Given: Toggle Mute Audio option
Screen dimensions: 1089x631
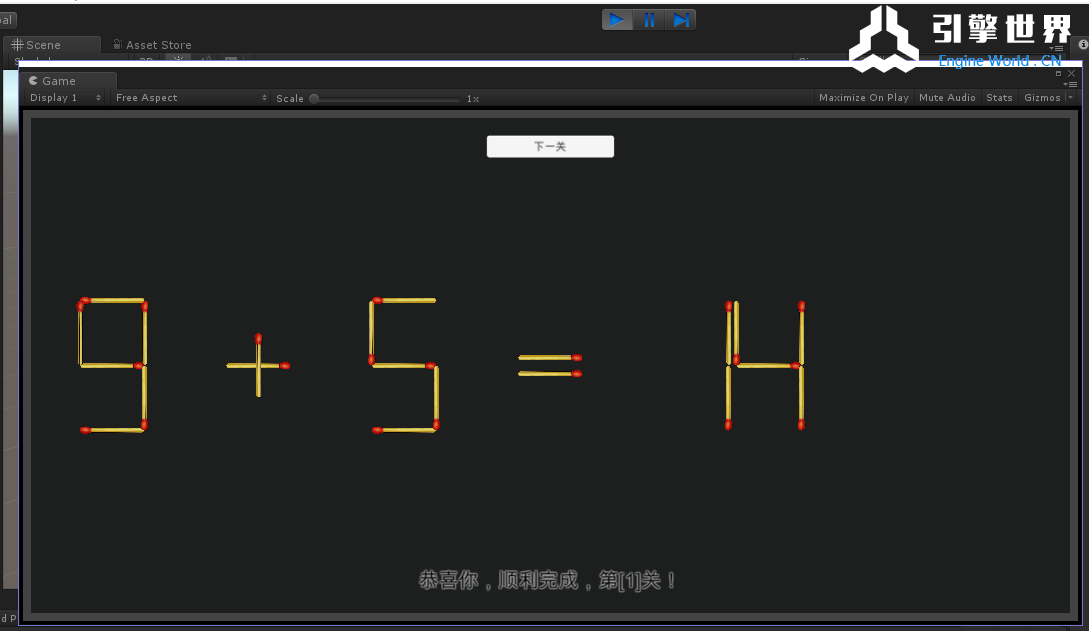Looking at the screenshot, I should [947, 98].
